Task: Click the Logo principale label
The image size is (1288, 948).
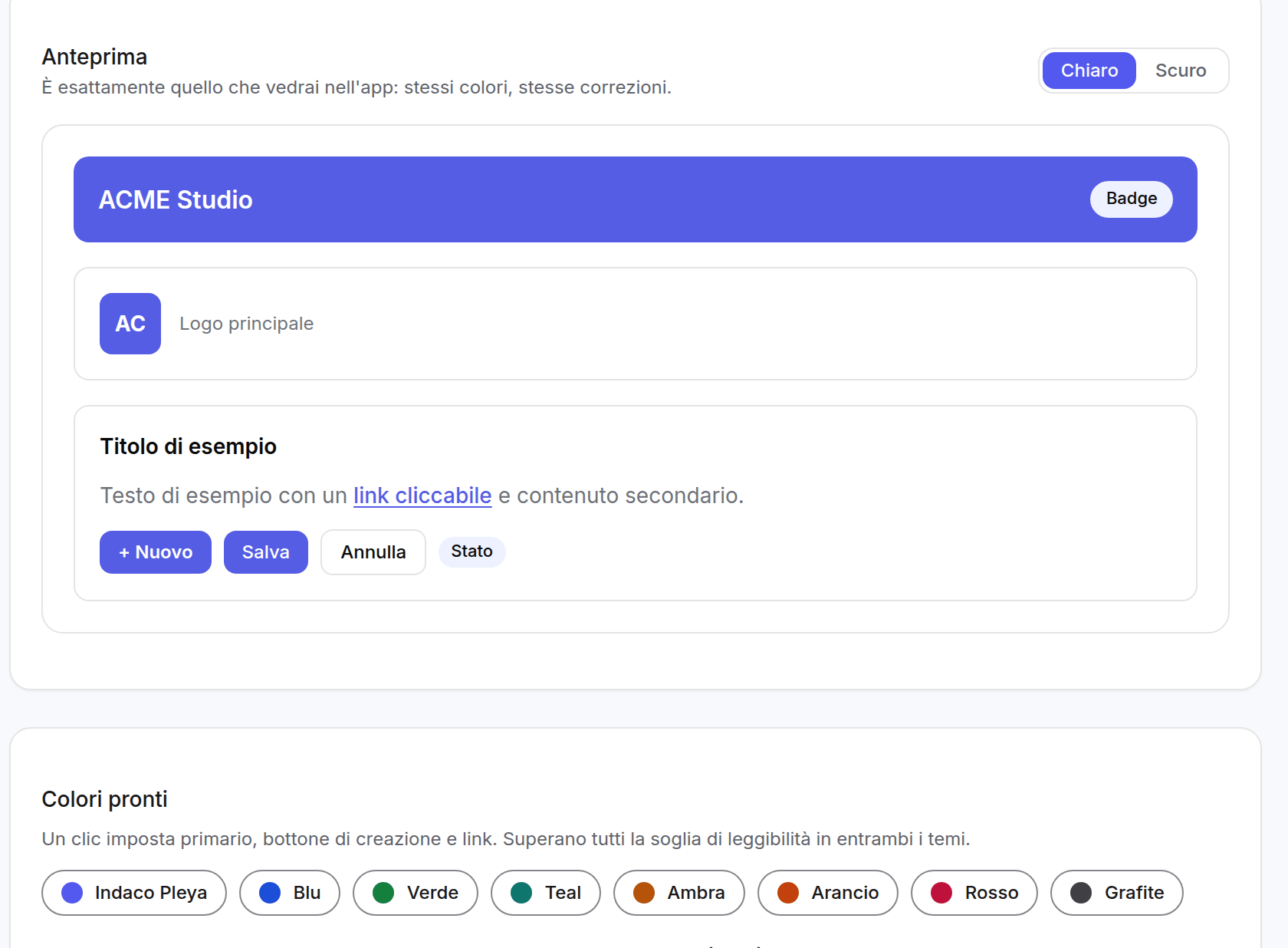Action: (246, 324)
